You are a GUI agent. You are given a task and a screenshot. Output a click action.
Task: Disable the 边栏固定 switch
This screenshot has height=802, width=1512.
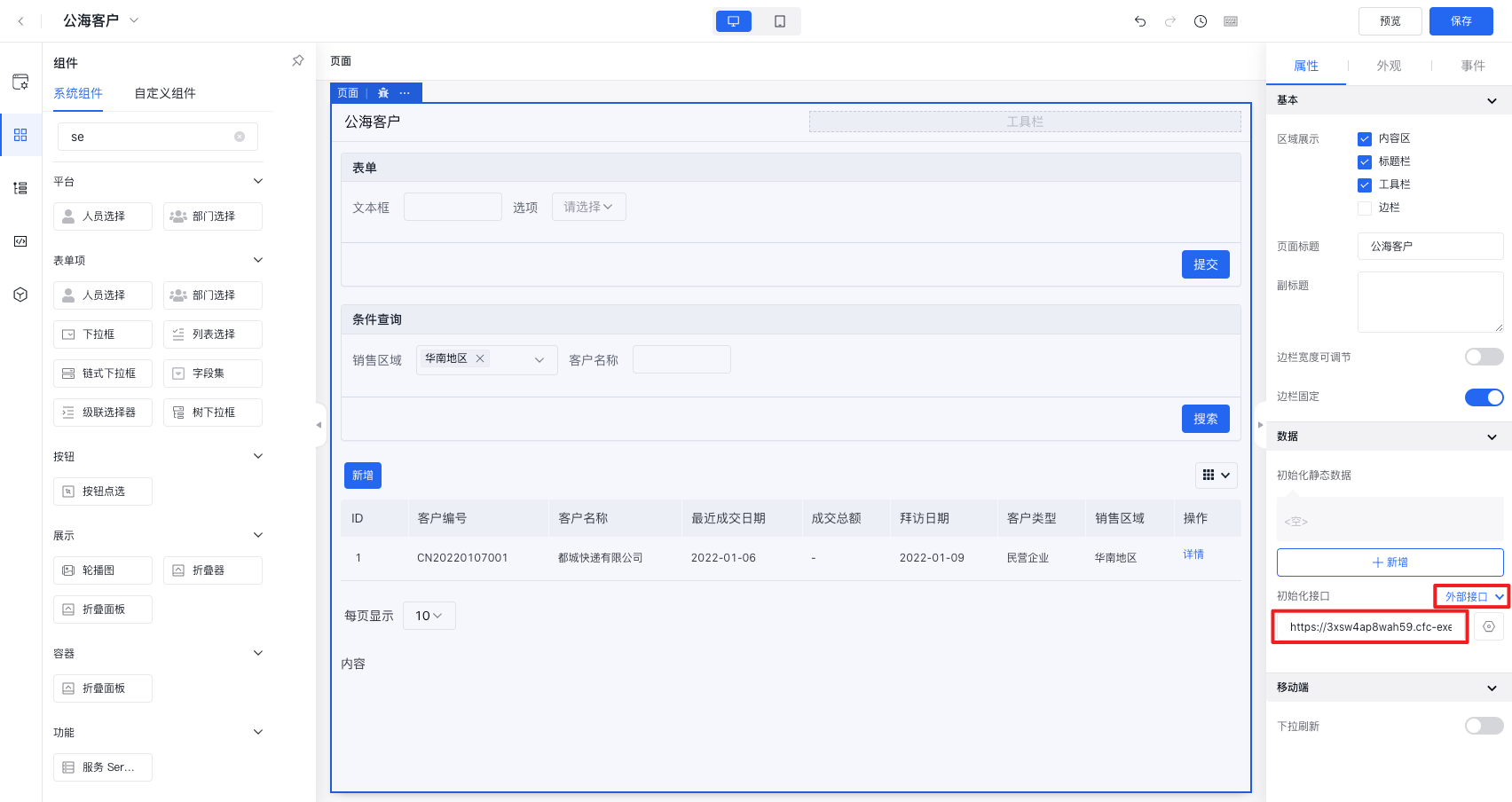[1484, 397]
